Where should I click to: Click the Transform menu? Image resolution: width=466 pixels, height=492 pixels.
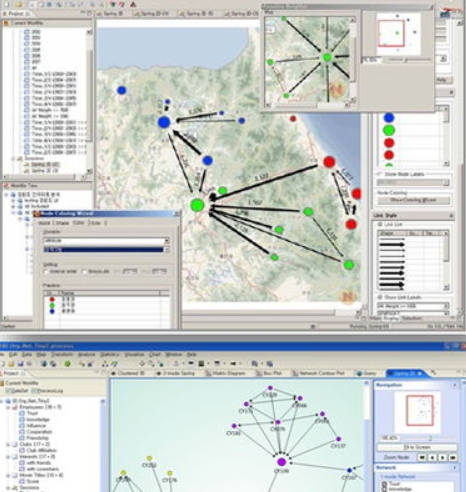(x=62, y=354)
